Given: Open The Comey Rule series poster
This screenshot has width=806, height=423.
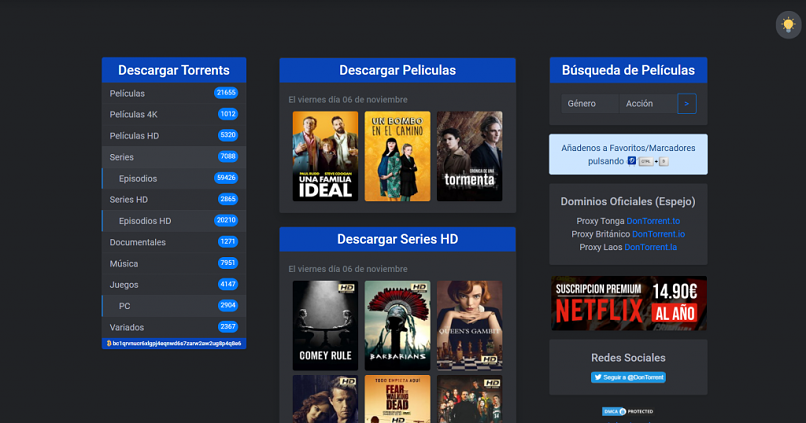Looking at the screenshot, I should tap(325, 325).
